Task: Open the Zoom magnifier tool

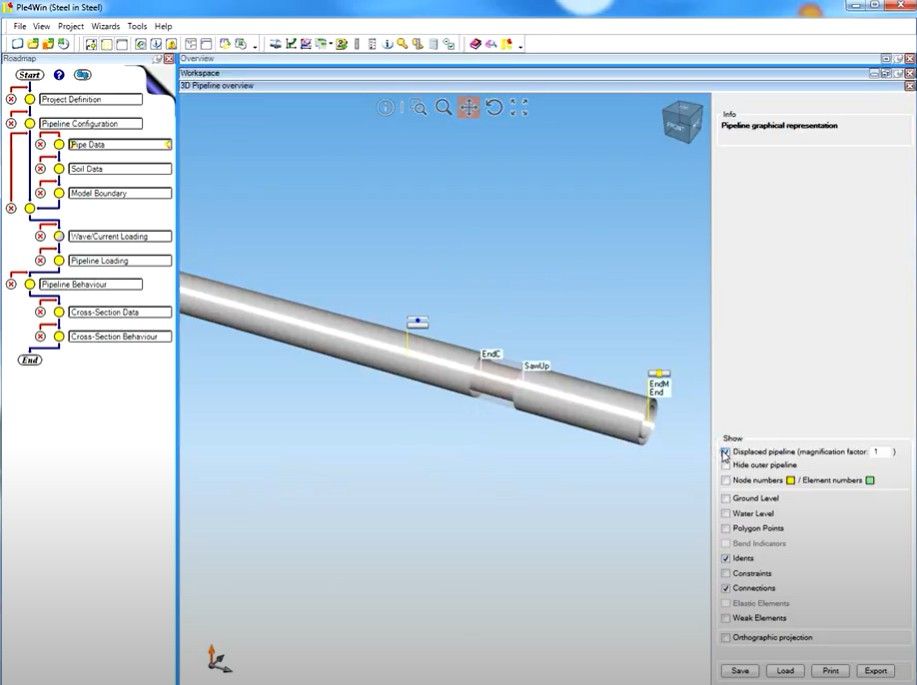Action: coord(443,107)
